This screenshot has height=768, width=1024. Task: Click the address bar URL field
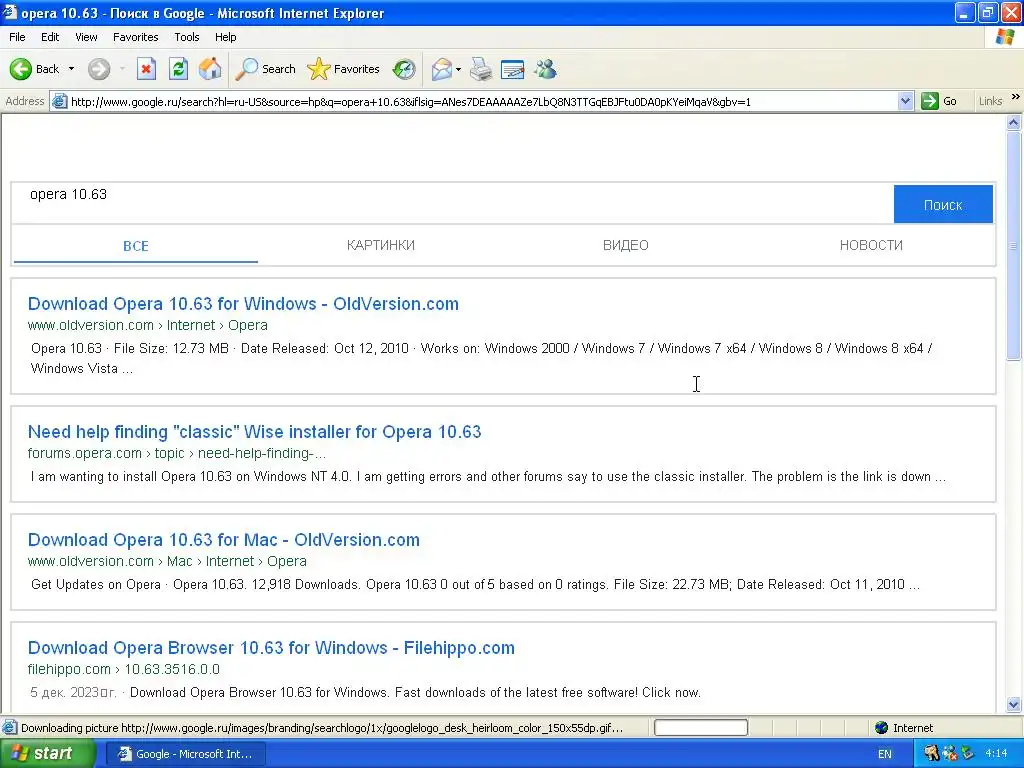pos(483,101)
